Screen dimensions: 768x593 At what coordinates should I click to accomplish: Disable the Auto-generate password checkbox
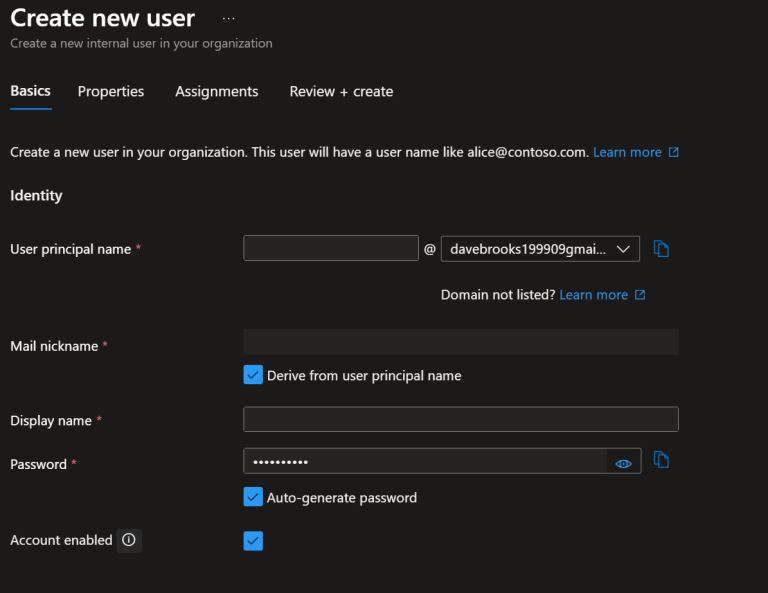pyautogui.click(x=253, y=497)
